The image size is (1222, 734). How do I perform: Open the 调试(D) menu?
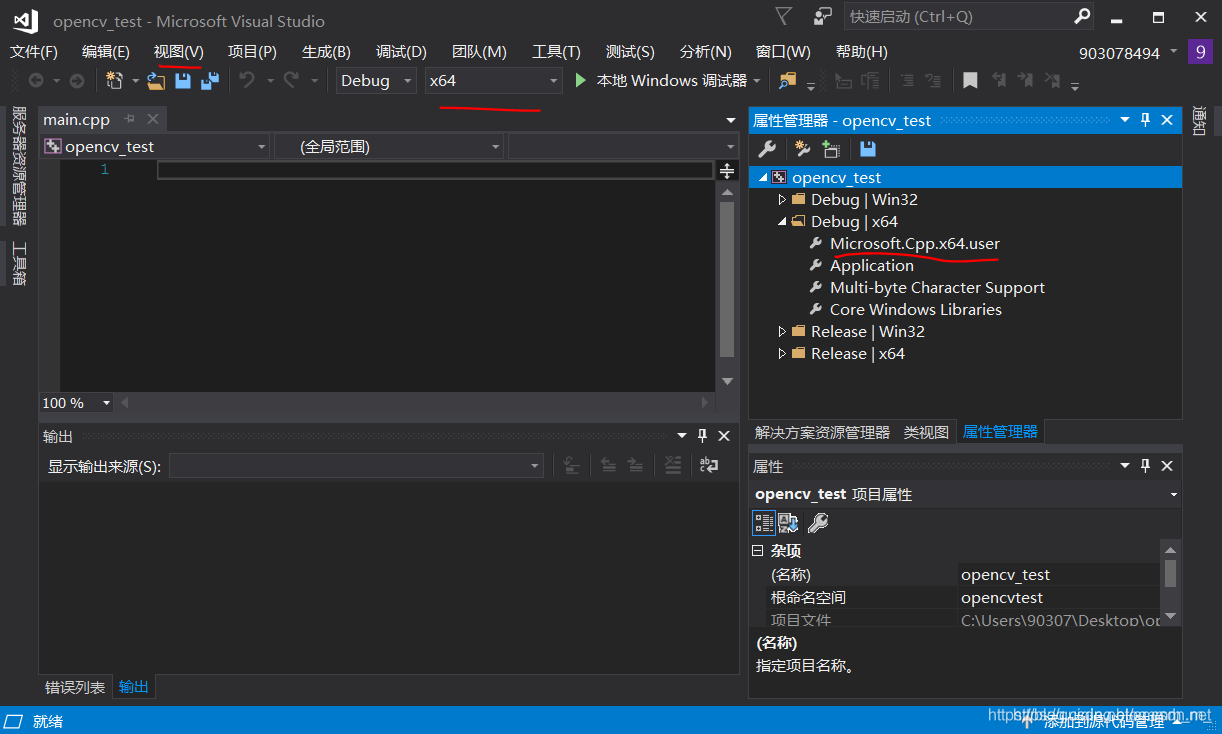coord(401,52)
